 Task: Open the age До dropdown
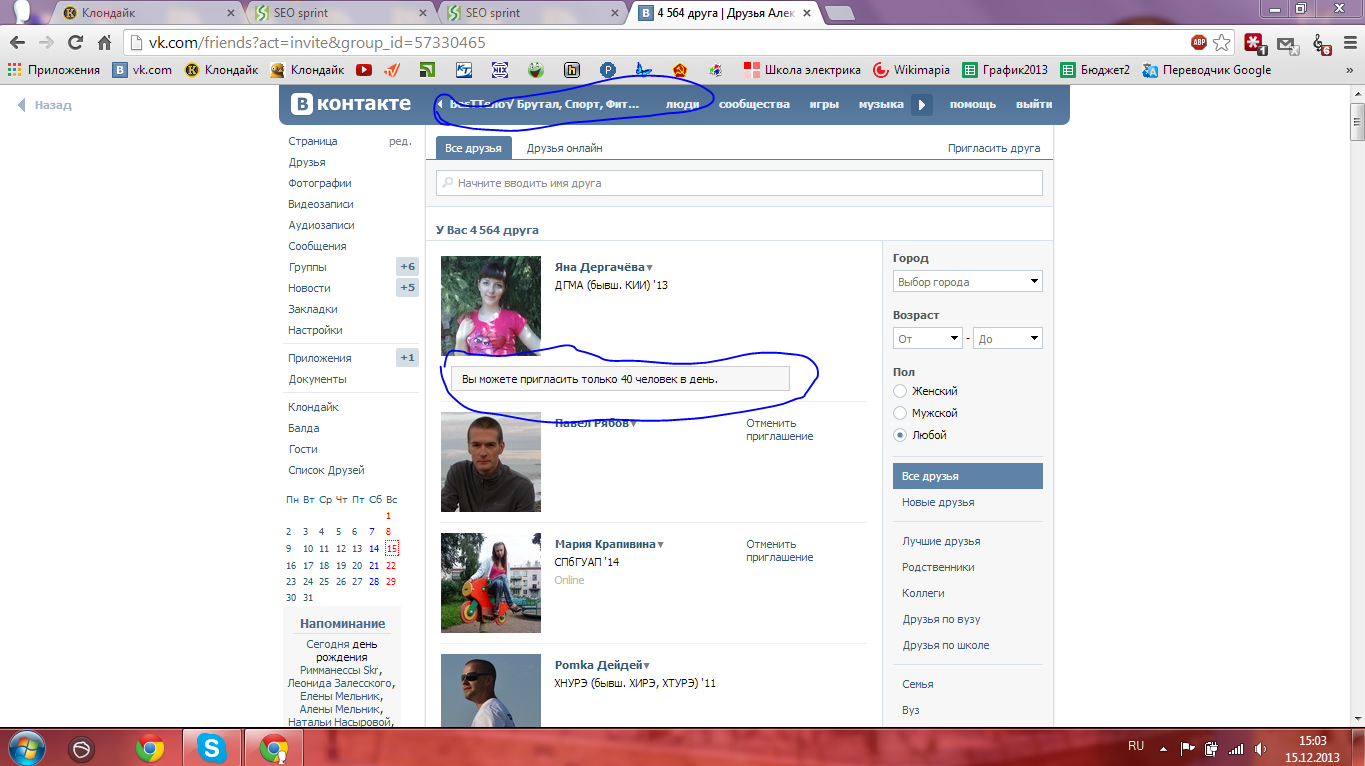click(x=1008, y=339)
